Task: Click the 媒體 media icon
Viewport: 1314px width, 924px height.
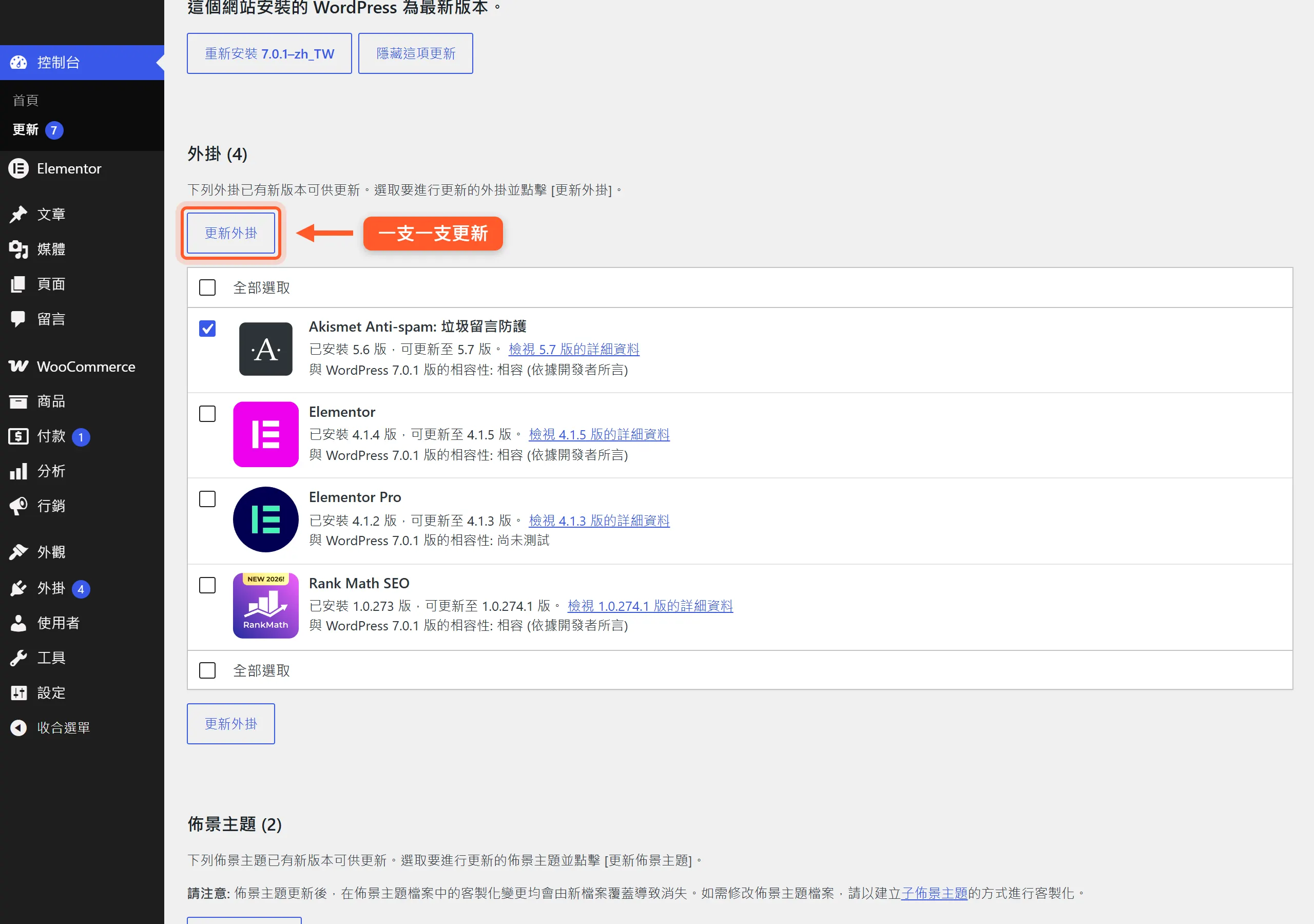Action: (x=18, y=249)
